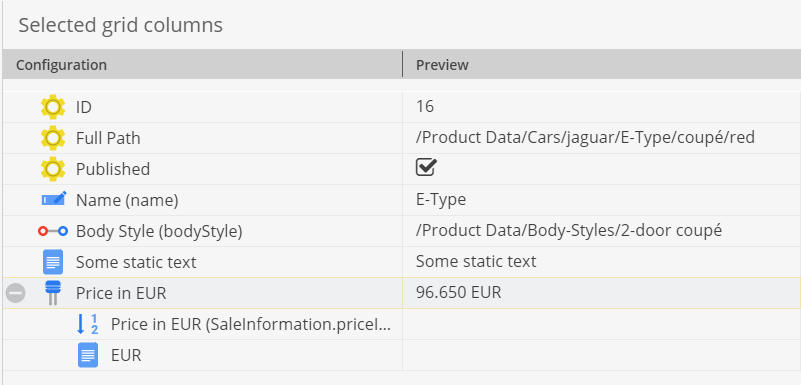Click preview path Body-Styles/2-door coupé
Screen dimensions: 801x385
pyautogui.click(x=569, y=231)
